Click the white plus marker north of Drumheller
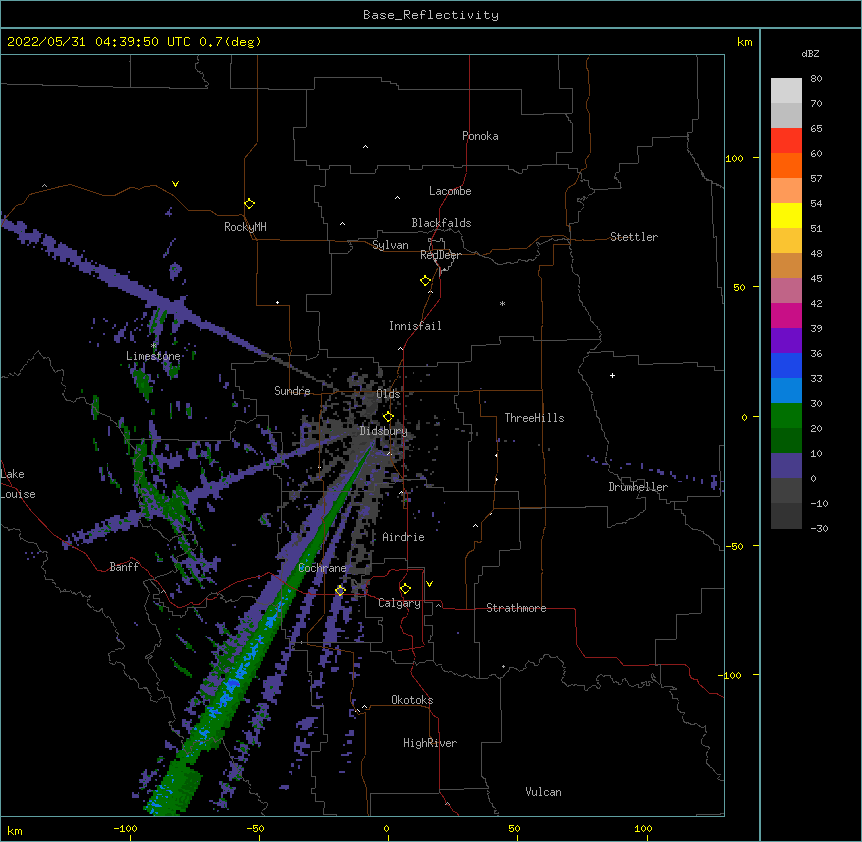862x842 pixels. click(x=612, y=375)
